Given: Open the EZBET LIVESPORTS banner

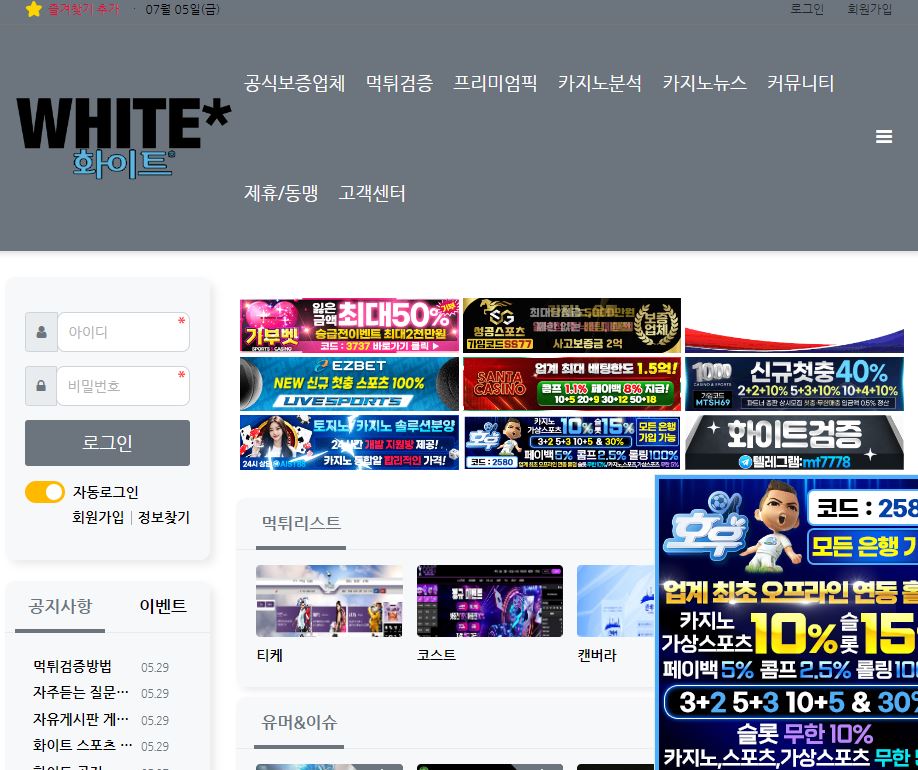Looking at the screenshot, I should point(350,384).
